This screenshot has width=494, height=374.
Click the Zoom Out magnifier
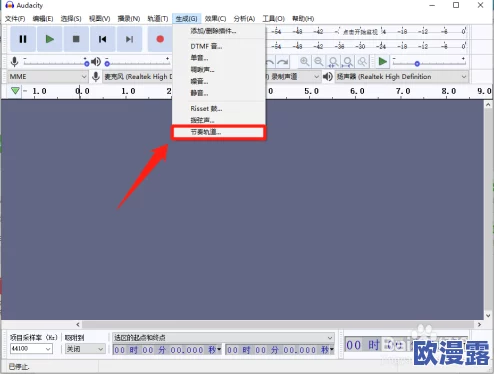[319, 62]
